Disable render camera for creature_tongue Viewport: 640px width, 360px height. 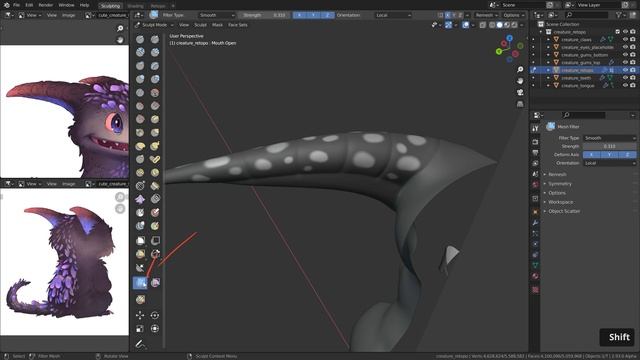pos(633,86)
